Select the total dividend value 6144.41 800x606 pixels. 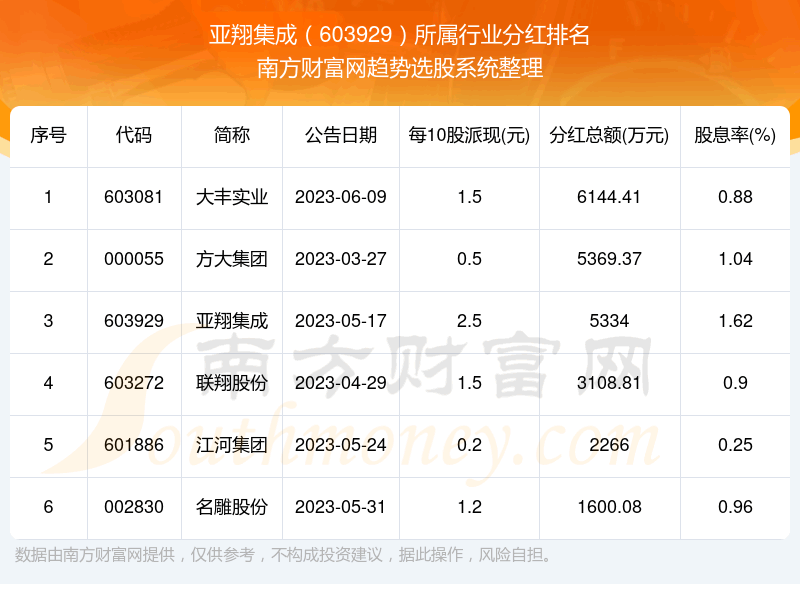pyautogui.click(x=609, y=197)
